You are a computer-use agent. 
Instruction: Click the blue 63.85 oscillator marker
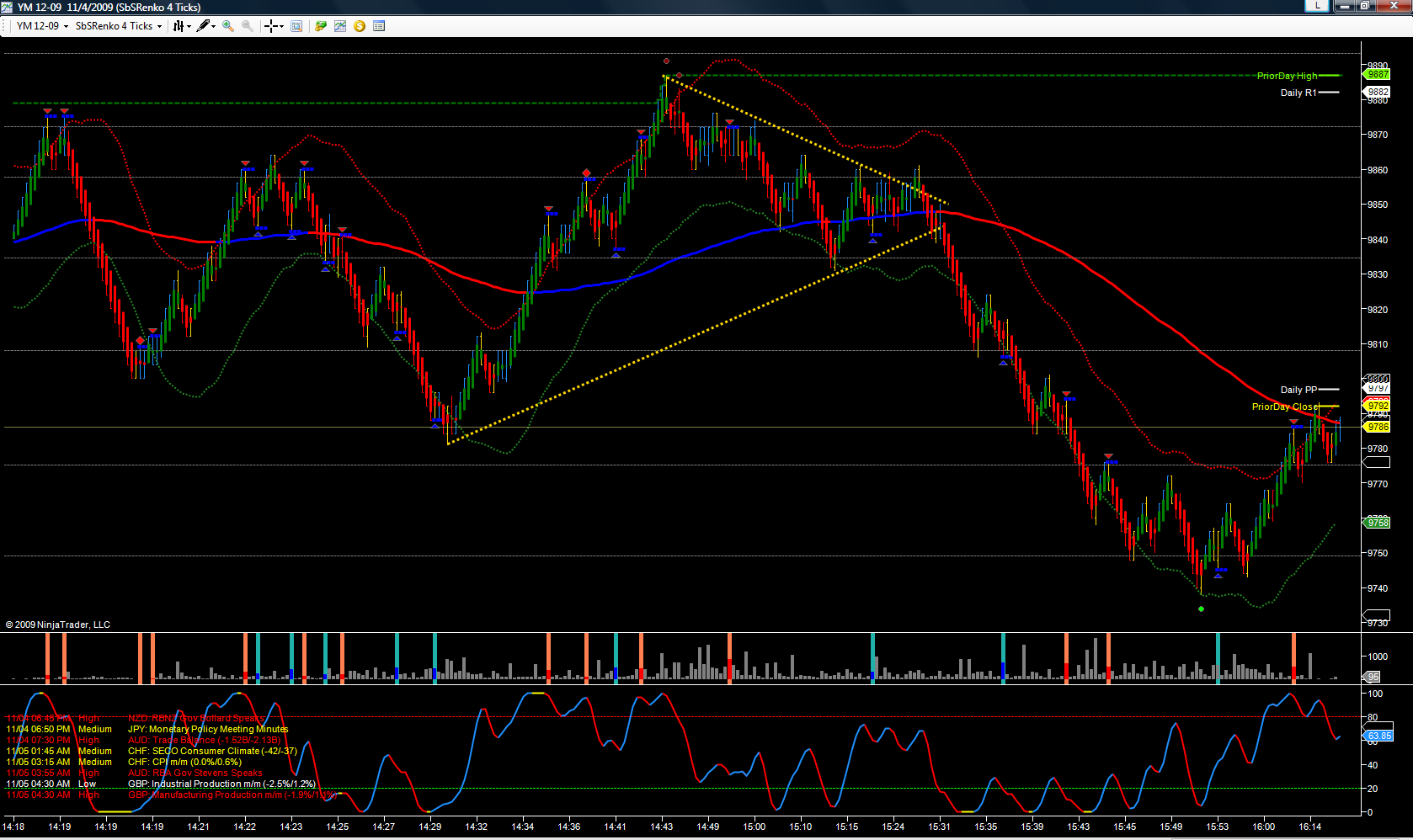pos(1378,736)
